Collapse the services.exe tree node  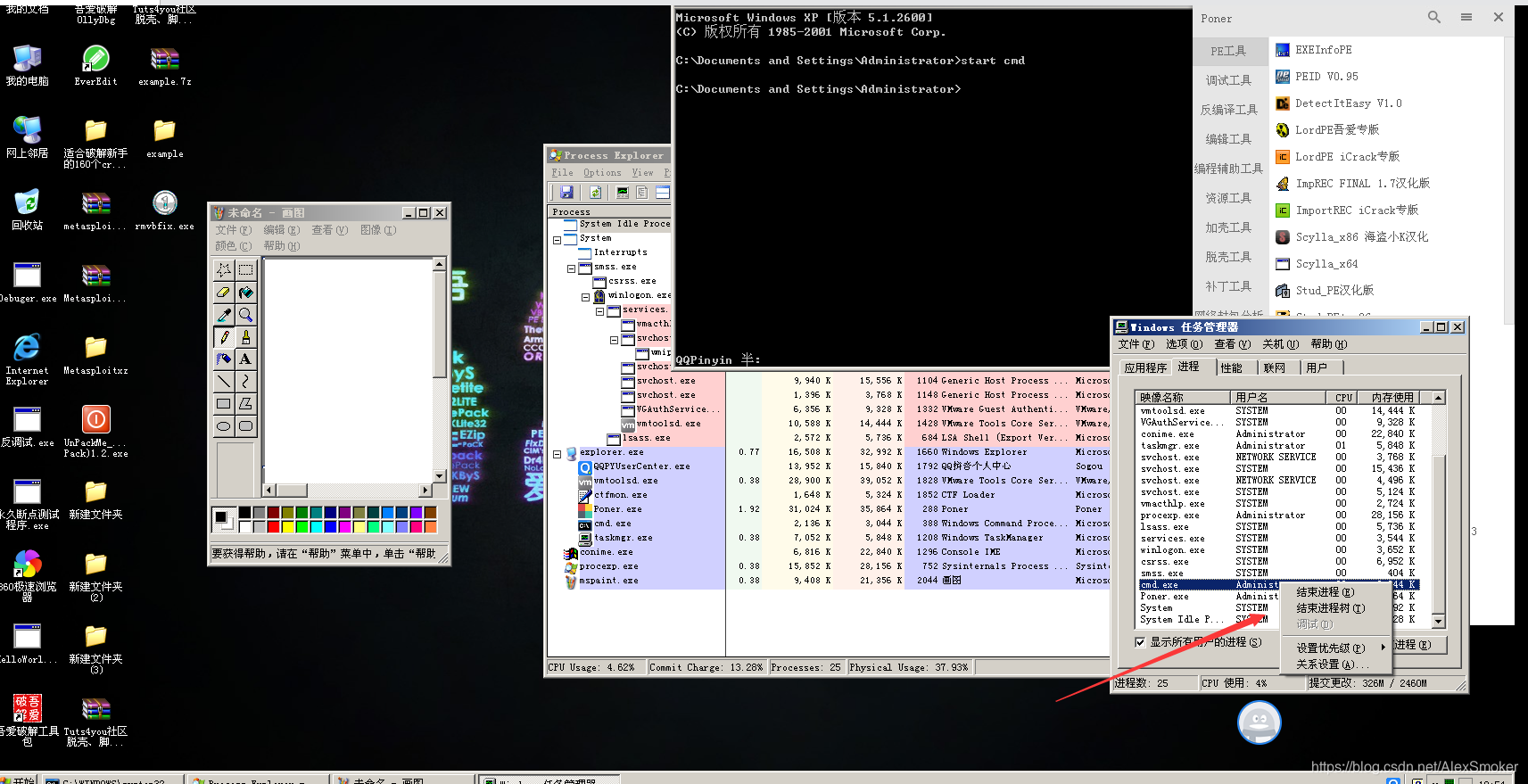pos(599,310)
